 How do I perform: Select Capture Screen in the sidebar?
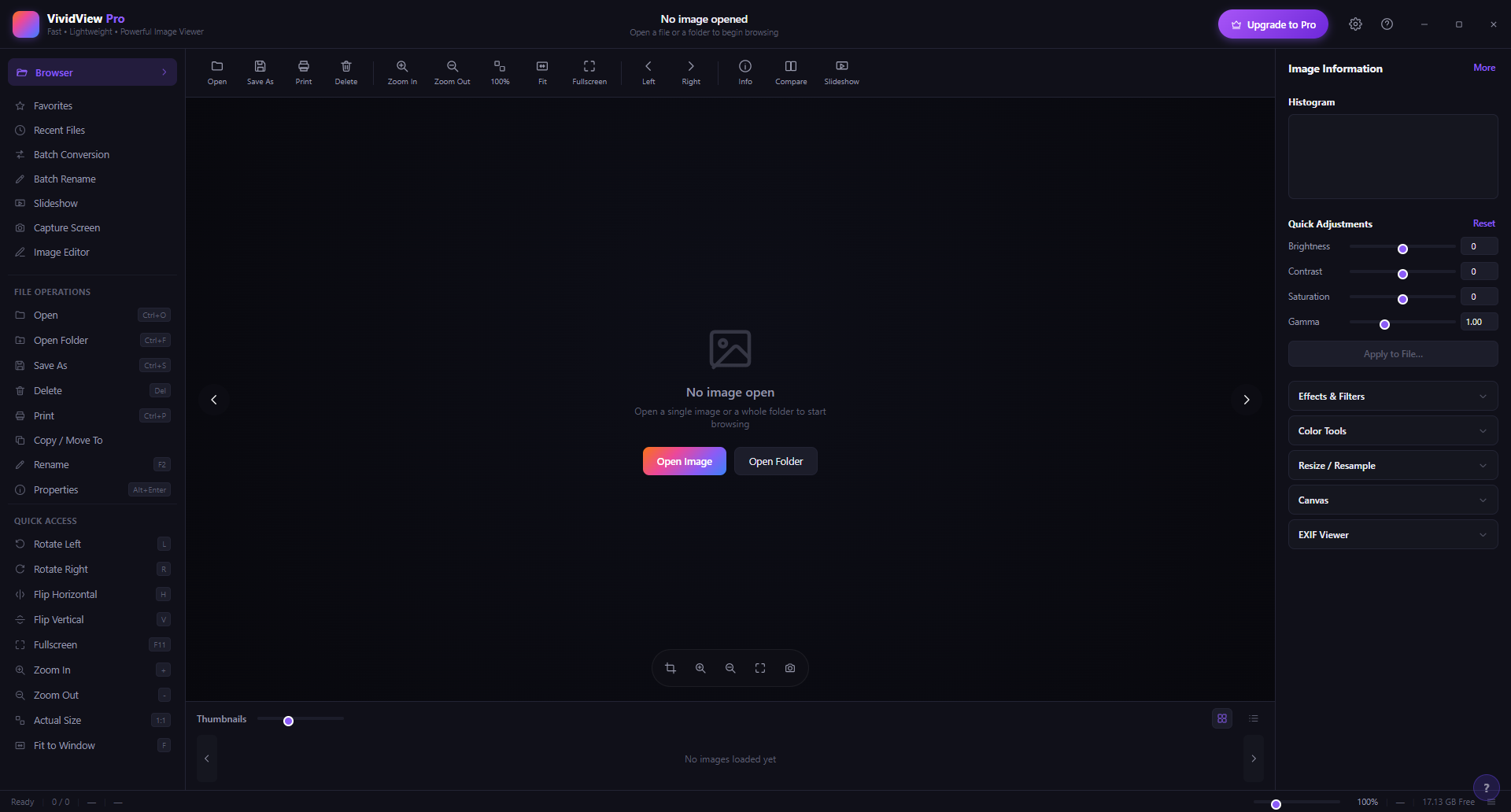click(93, 227)
